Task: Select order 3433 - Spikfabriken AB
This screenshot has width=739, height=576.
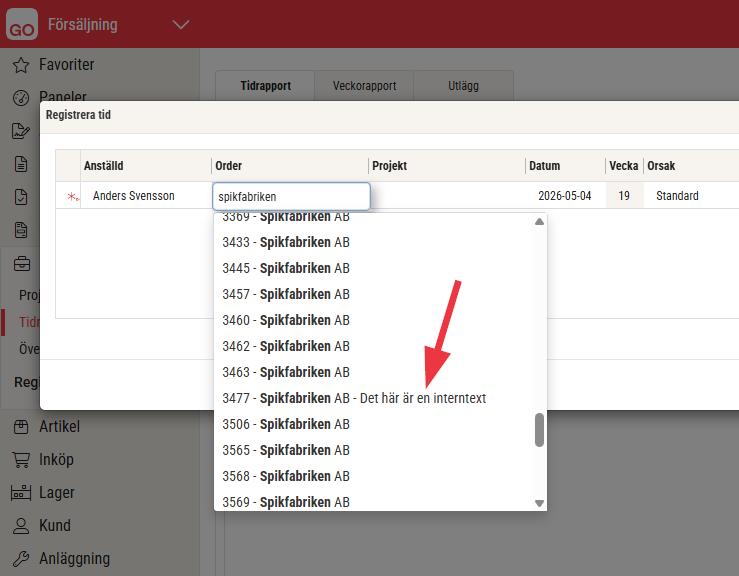Action: click(373, 242)
